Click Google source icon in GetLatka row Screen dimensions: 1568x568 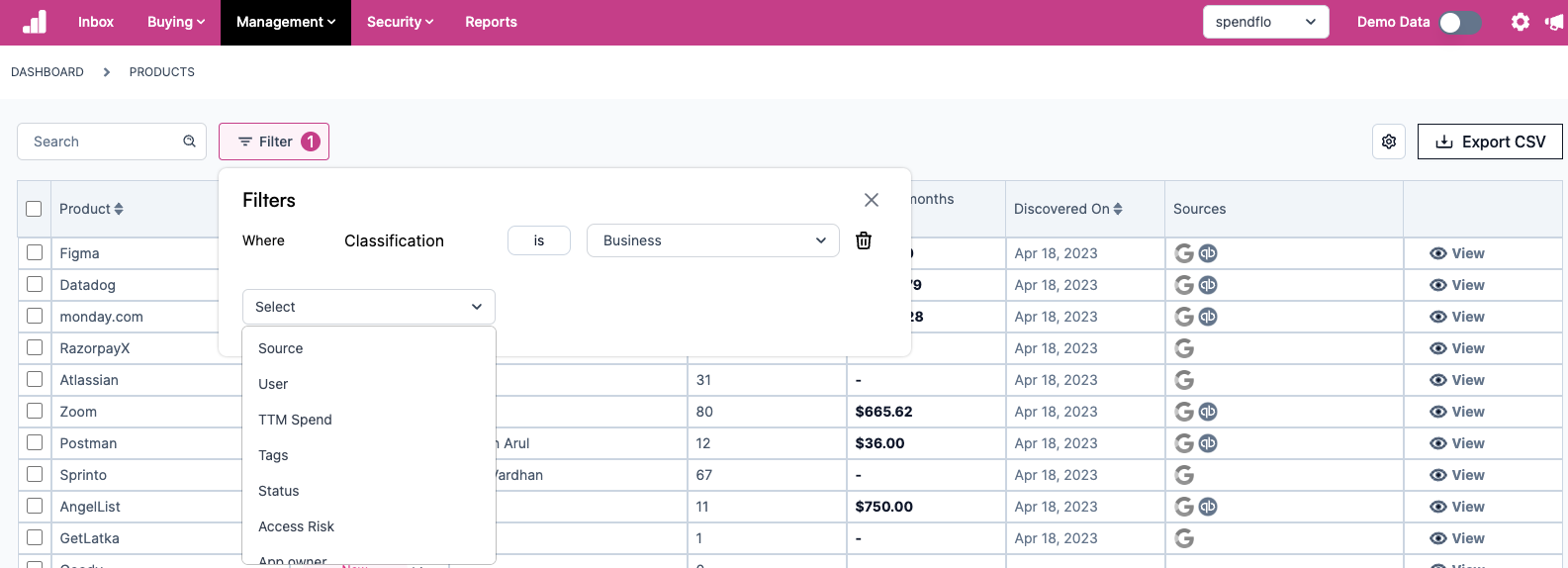tap(1184, 538)
